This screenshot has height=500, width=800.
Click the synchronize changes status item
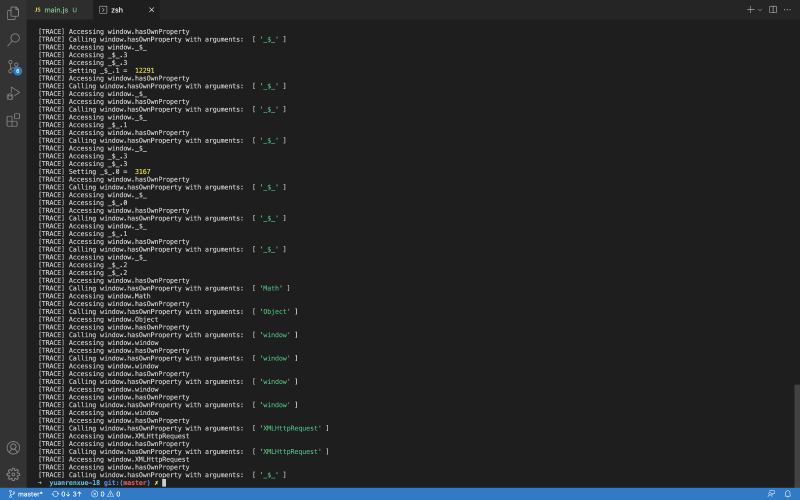pyautogui.click(x=66, y=494)
